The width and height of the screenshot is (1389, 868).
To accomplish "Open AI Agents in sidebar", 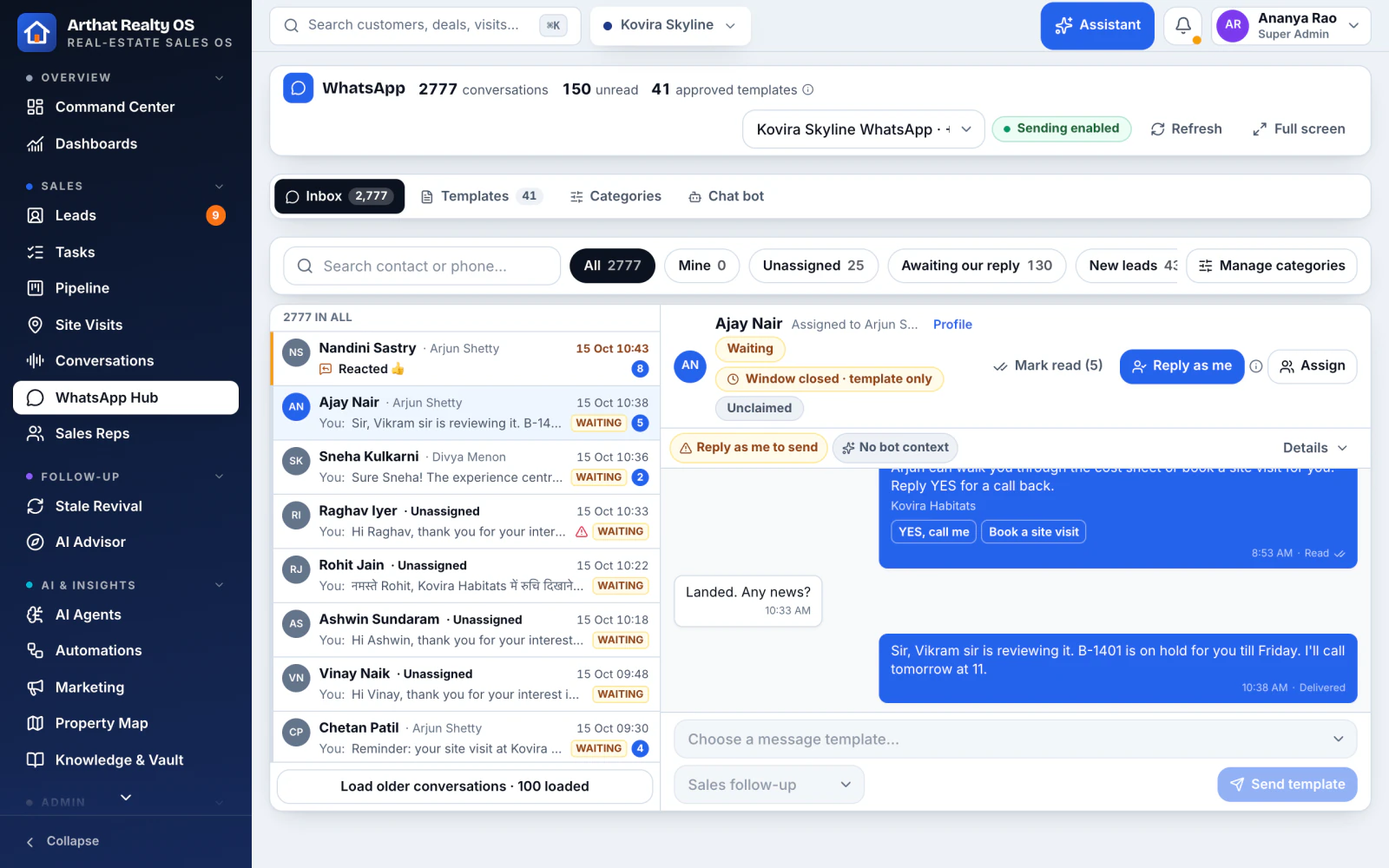I will pos(126,615).
